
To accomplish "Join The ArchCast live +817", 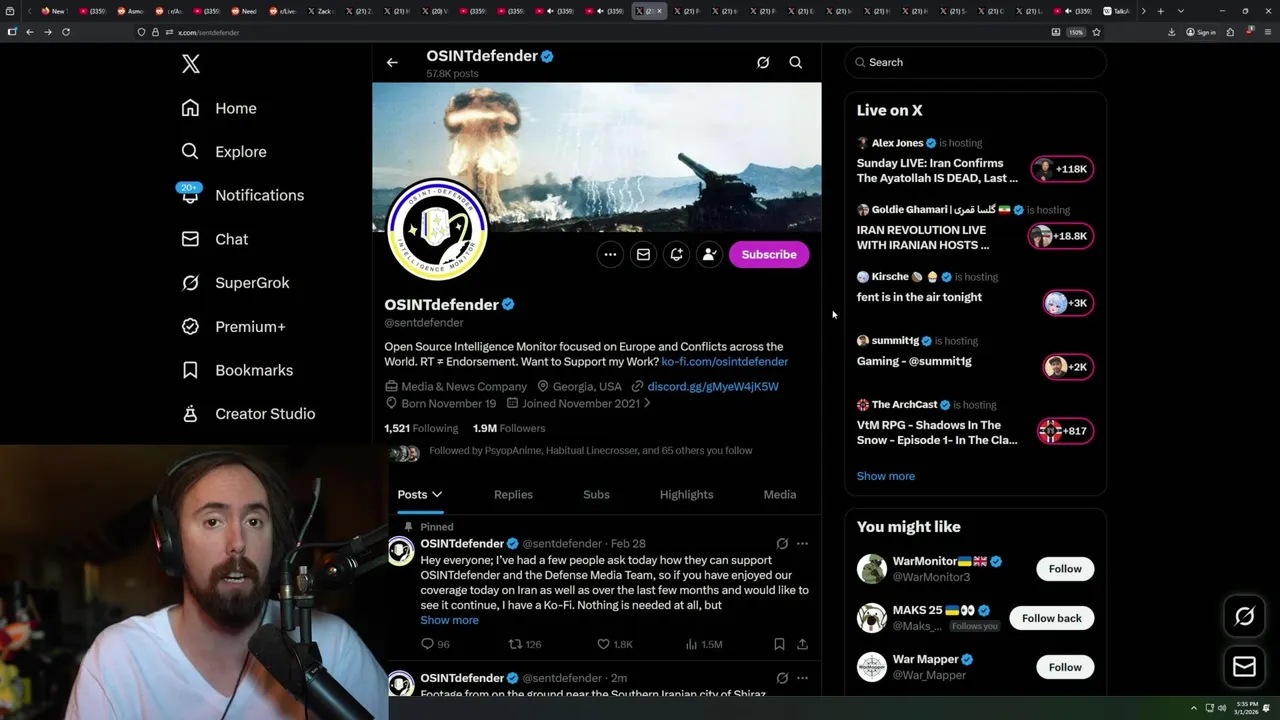I will point(1065,431).
